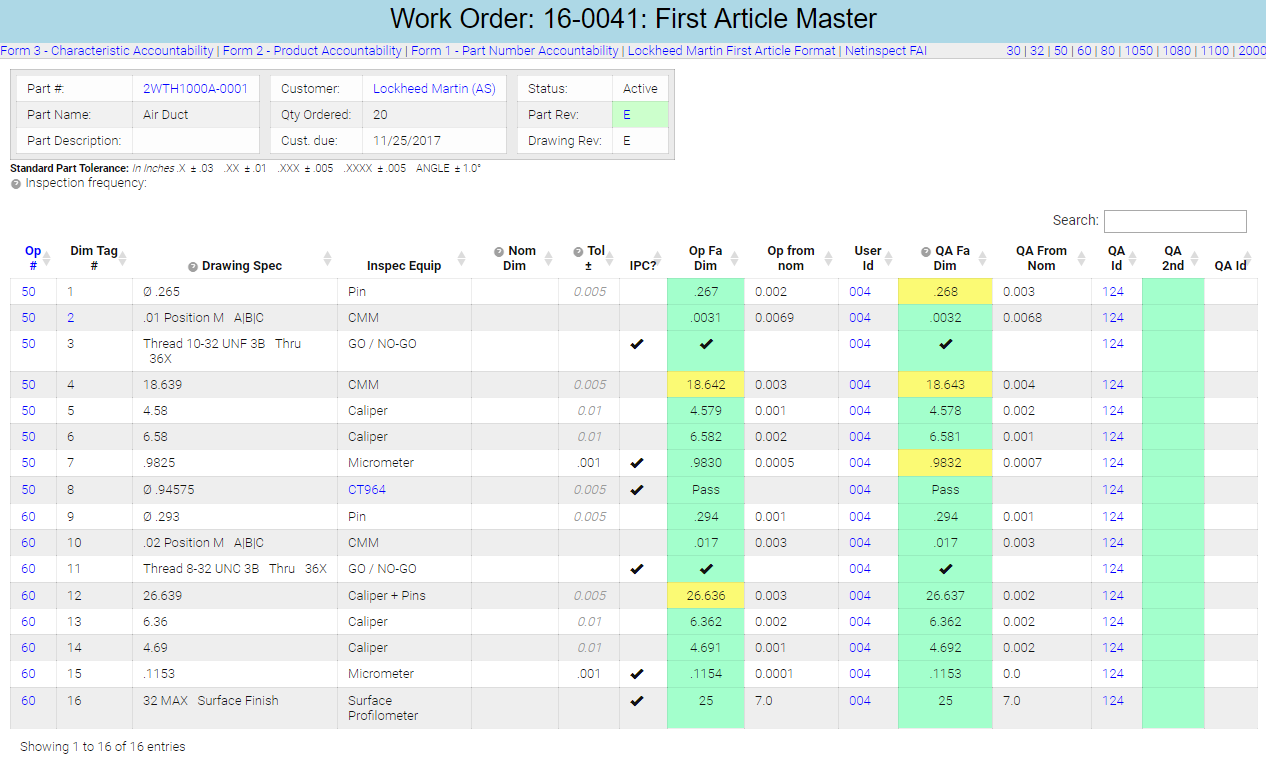This screenshot has height=760, width=1266.
Task: Click IPC checkmark in .1153 Micrometer row
Action: click(x=637, y=674)
